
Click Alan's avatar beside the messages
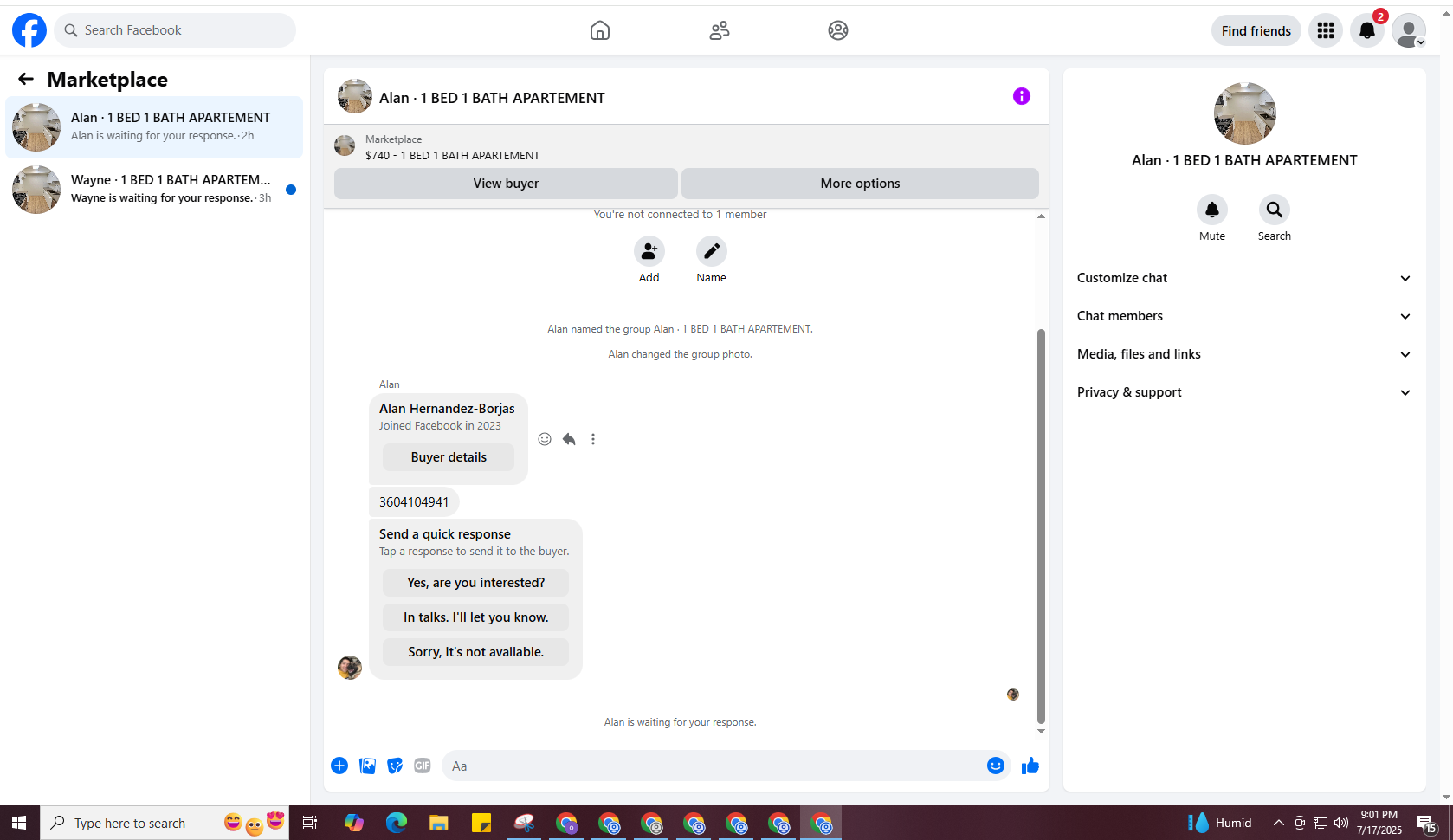pos(350,668)
